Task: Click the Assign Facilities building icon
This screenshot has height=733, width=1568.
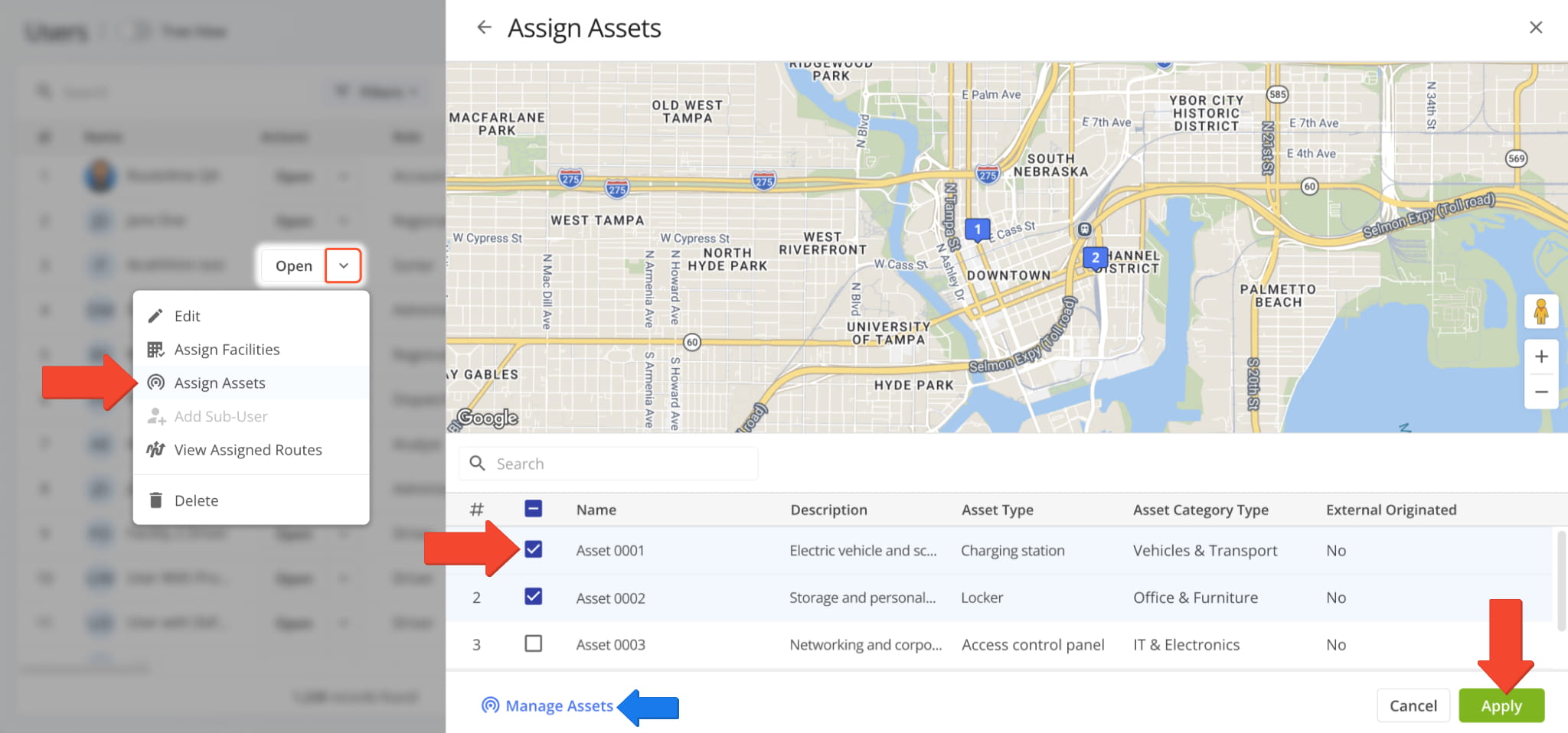Action: click(x=155, y=350)
